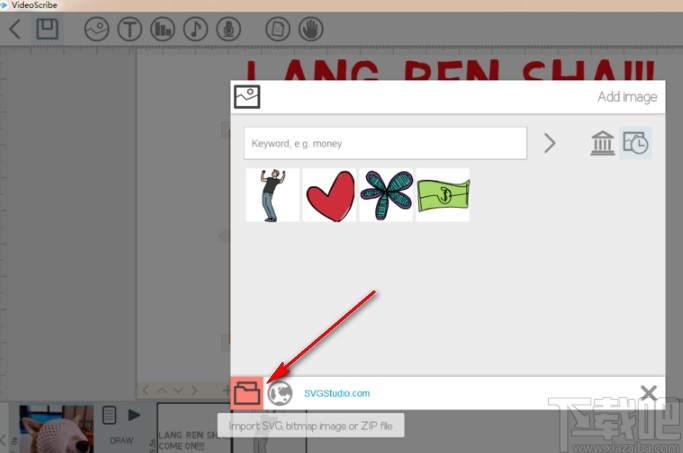Add a music soundtrack
The image size is (683, 453).
(196, 29)
